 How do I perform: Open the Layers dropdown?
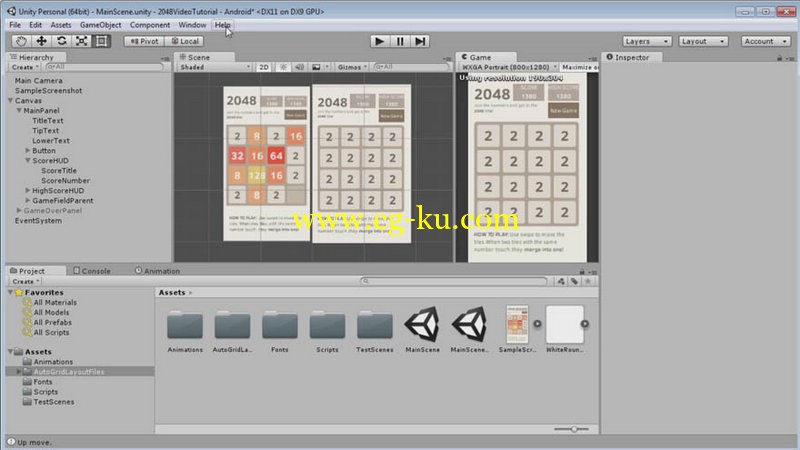click(646, 41)
